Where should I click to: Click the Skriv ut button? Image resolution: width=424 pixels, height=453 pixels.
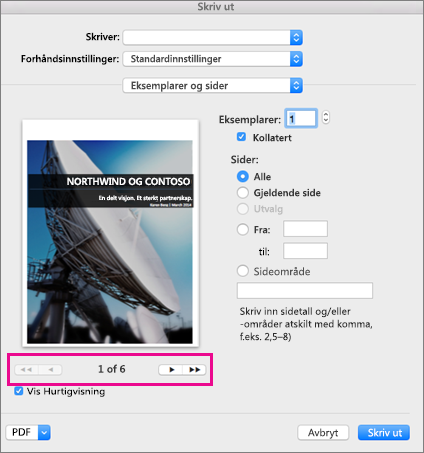coord(384,433)
